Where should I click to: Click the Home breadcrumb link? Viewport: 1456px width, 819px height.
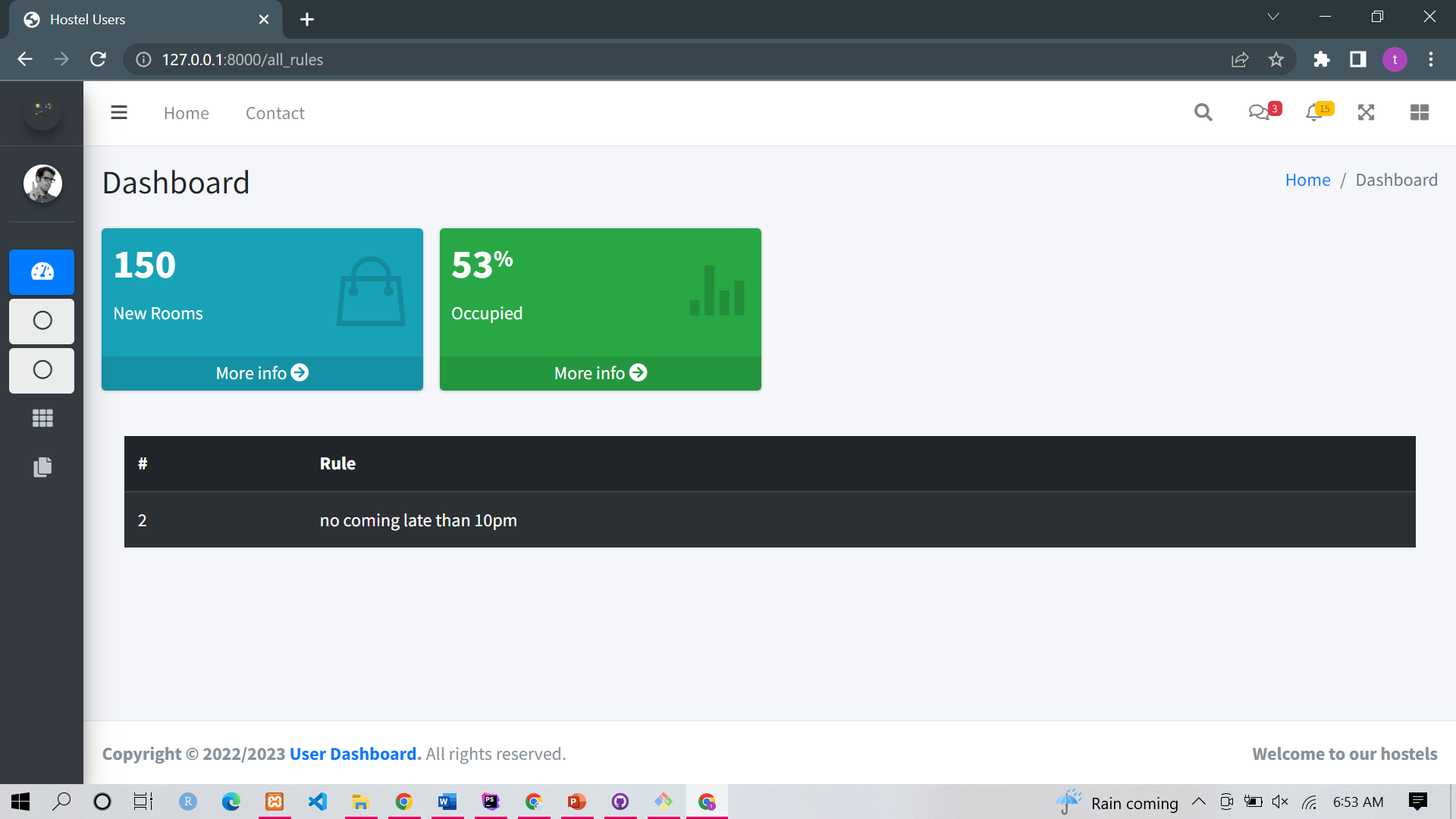coord(1307,180)
